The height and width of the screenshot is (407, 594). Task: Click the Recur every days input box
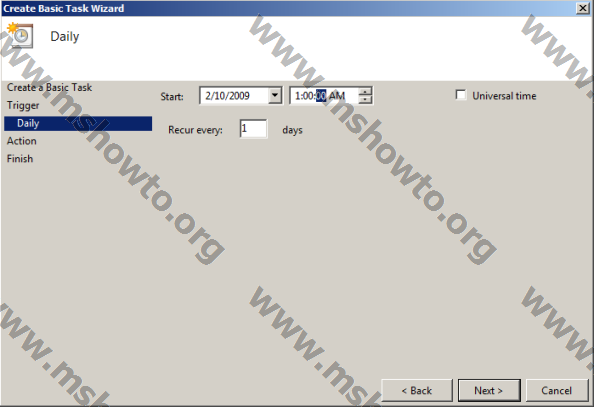[253, 129]
